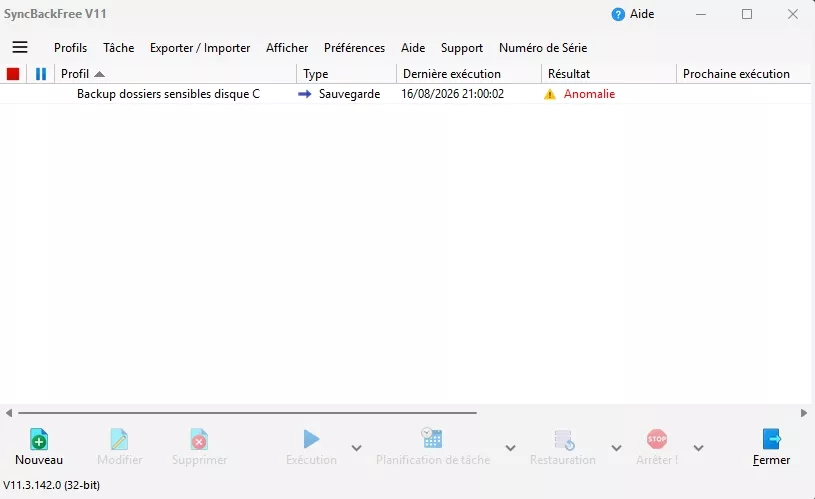Open the Aide menu in the menu bar
Image resolution: width=815 pixels, height=499 pixels.
(x=413, y=48)
